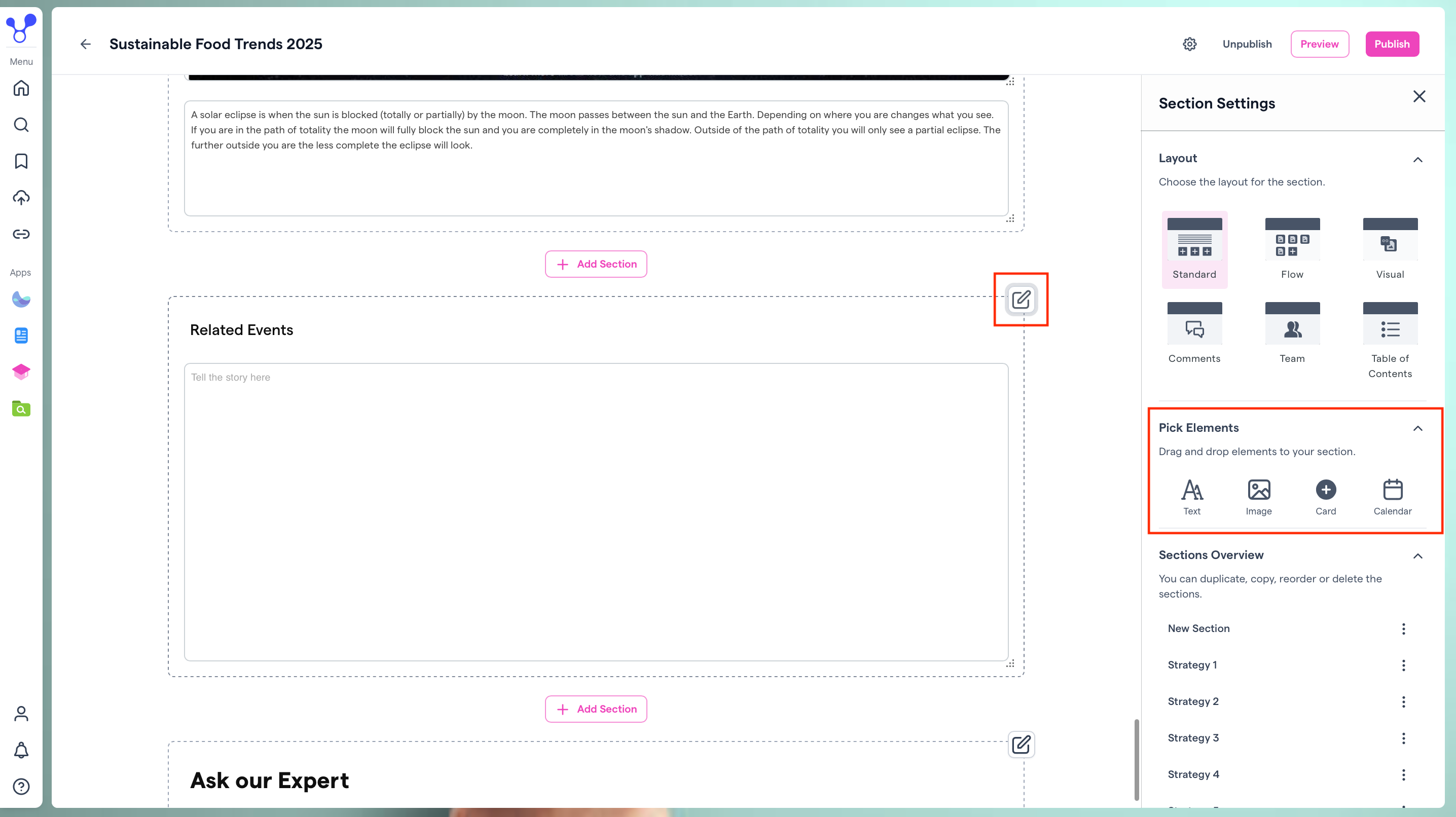Viewport: 1456px width, 817px height.
Task: Collapse the Pick Elements group
Action: 1417,429
